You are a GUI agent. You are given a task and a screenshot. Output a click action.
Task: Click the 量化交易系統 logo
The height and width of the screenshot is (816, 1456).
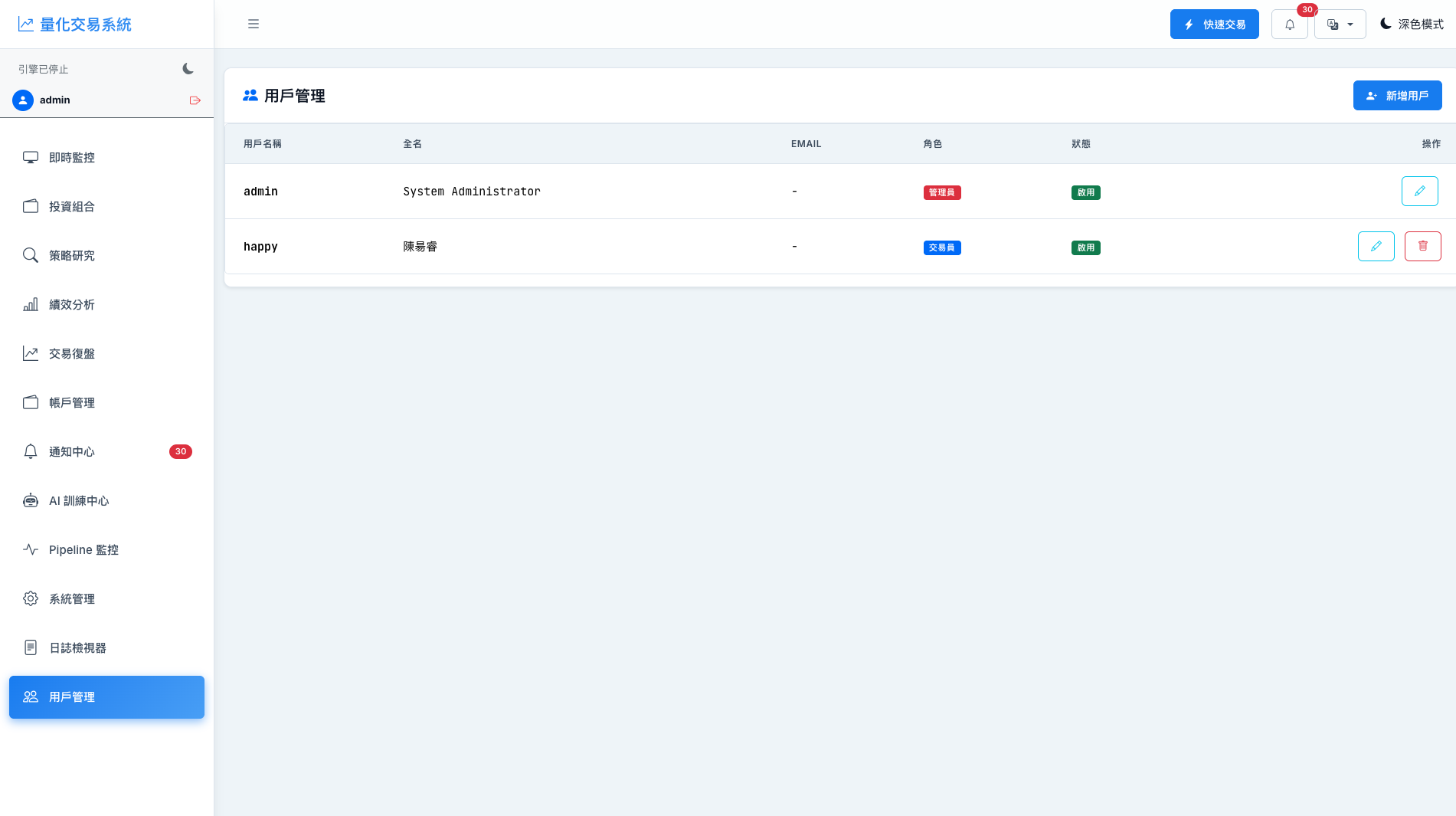click(x=75, y=25)
